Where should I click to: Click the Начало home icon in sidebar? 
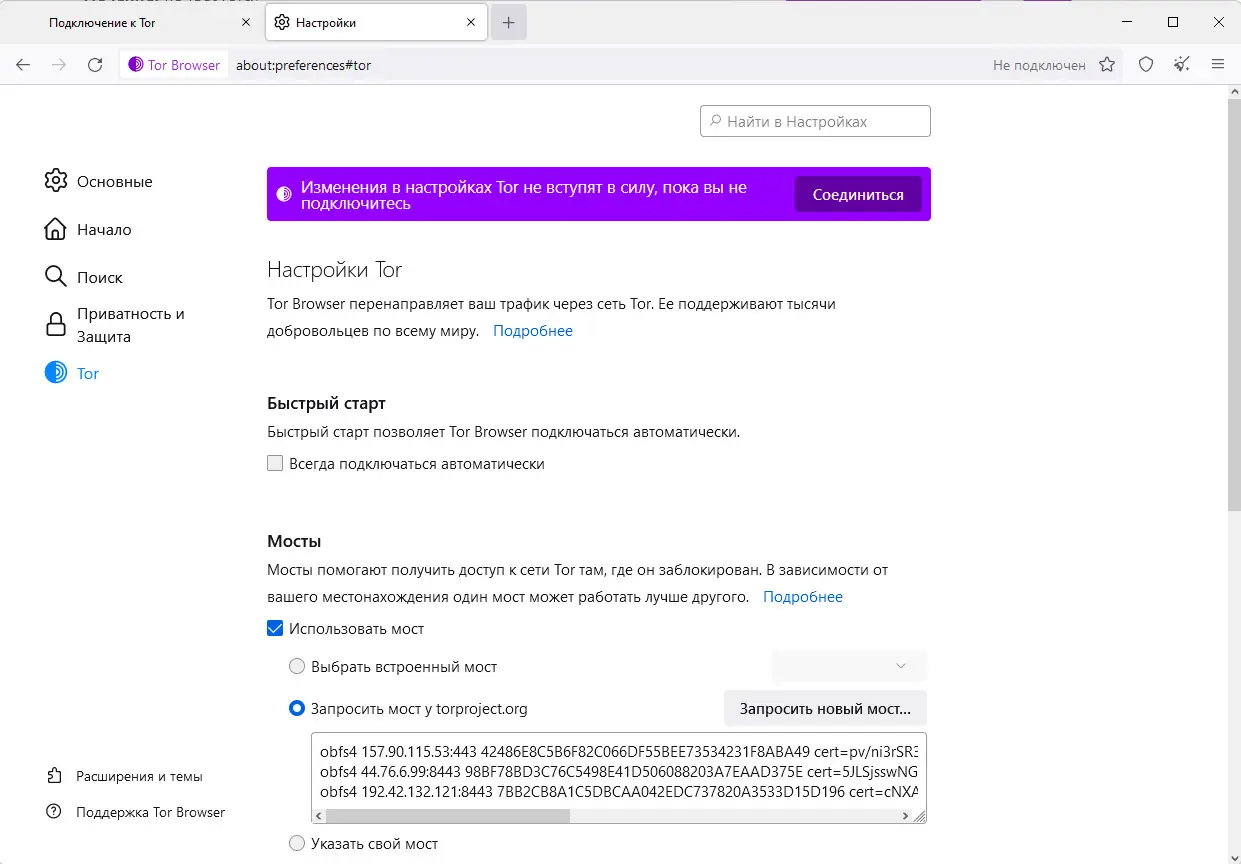pyautogui.click(x=55, y=229)
